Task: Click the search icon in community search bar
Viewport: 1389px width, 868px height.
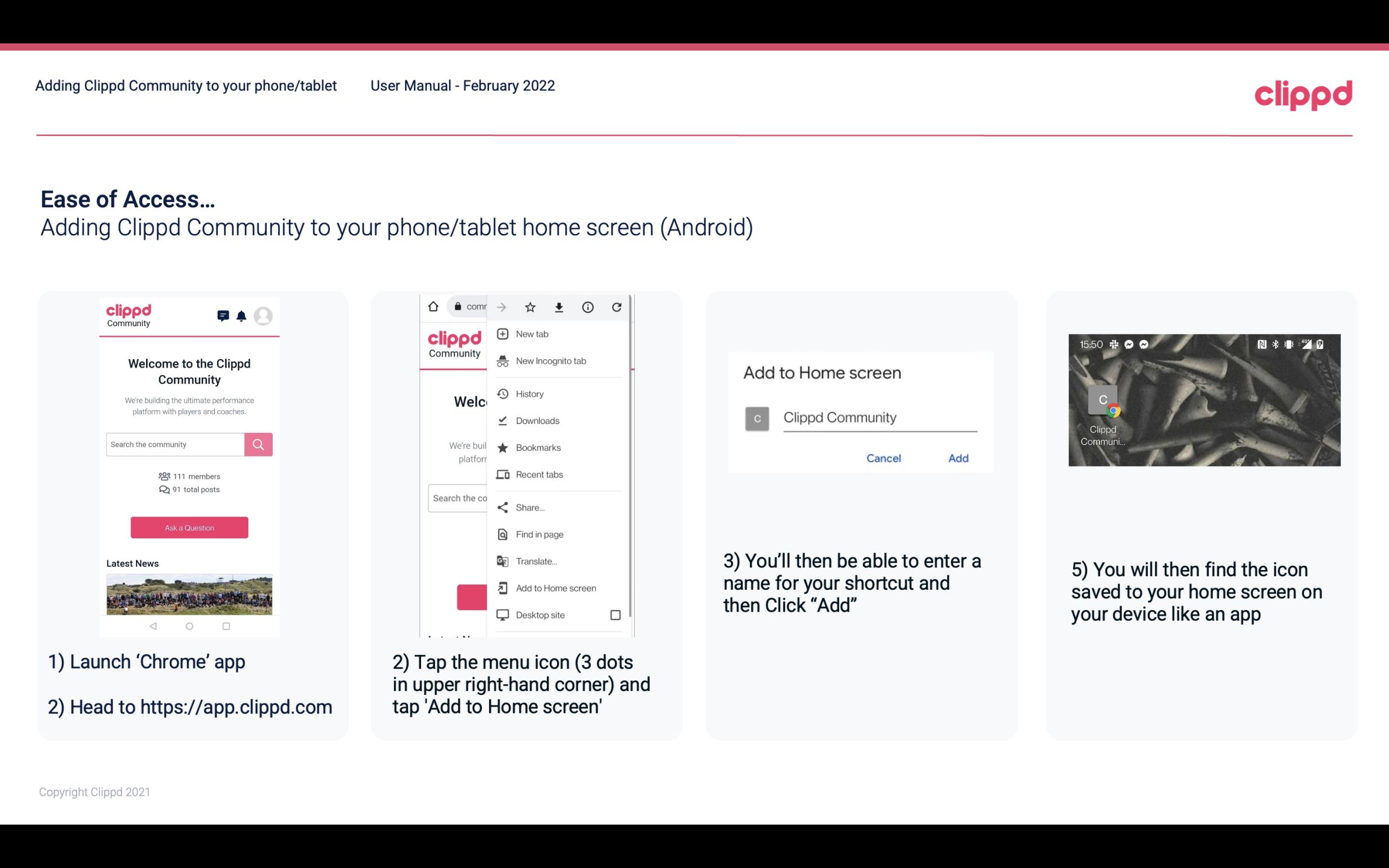Action: point(258,443)
